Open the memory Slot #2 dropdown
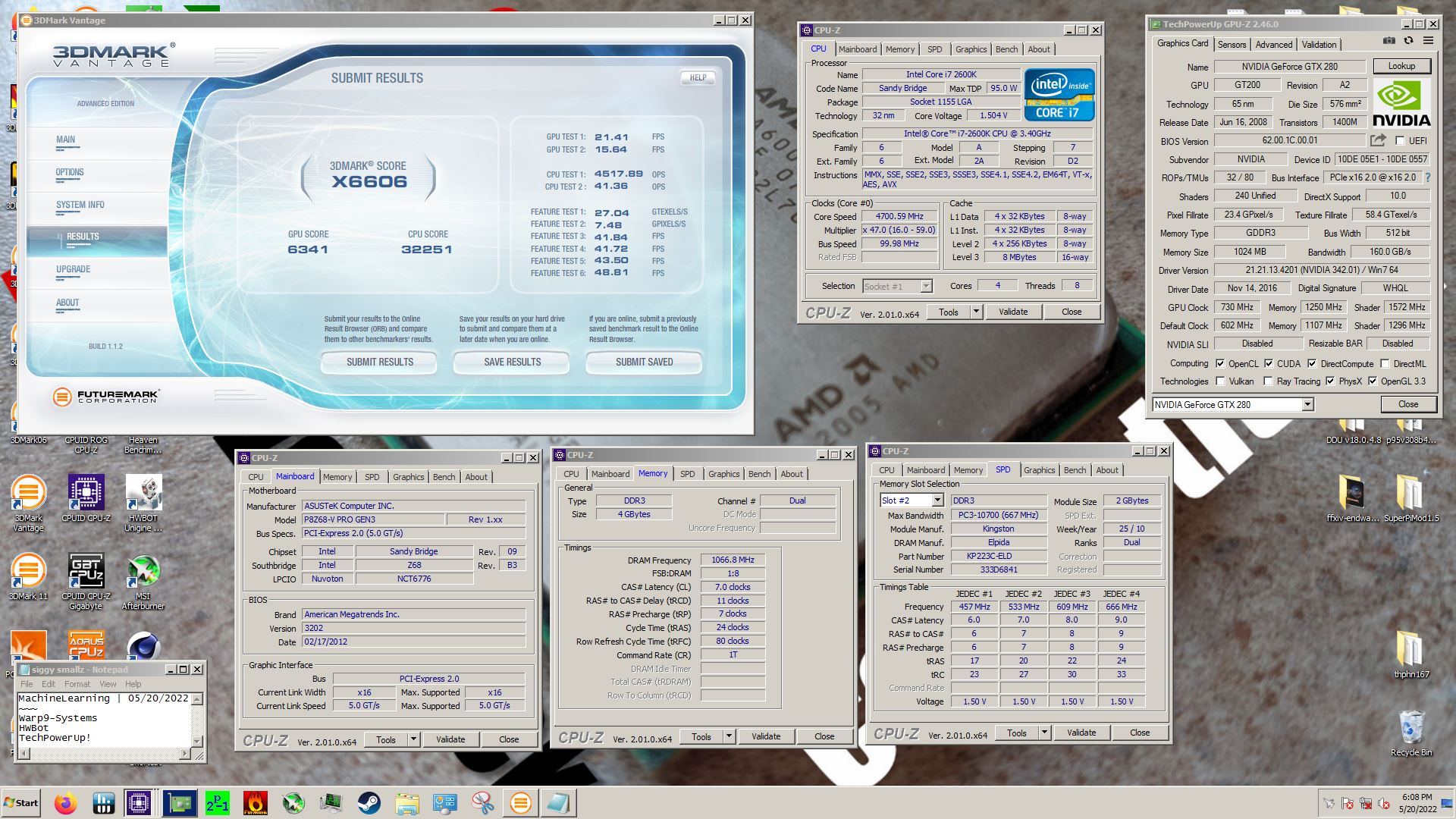 click(937, 500)
